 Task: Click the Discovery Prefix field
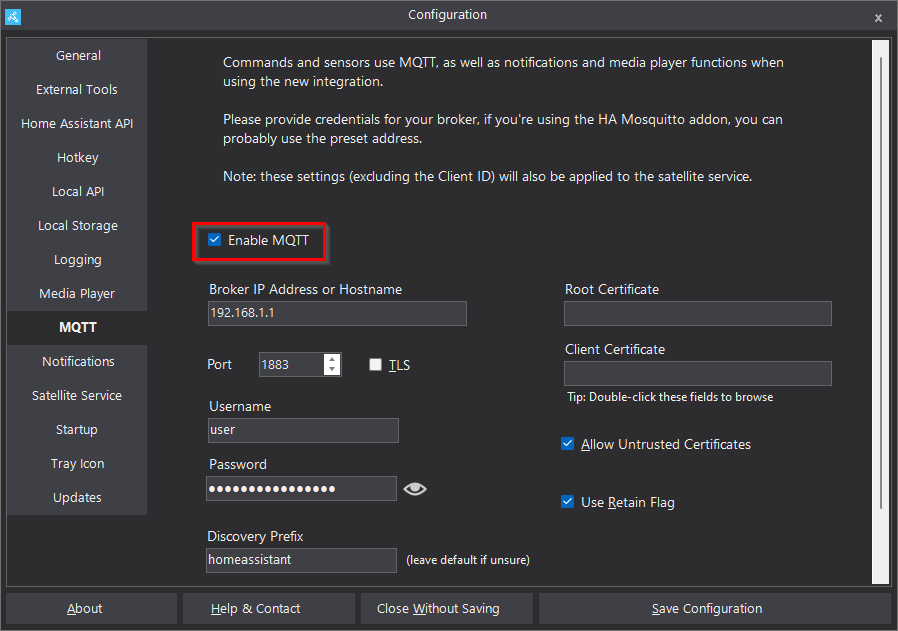(301, 560)
